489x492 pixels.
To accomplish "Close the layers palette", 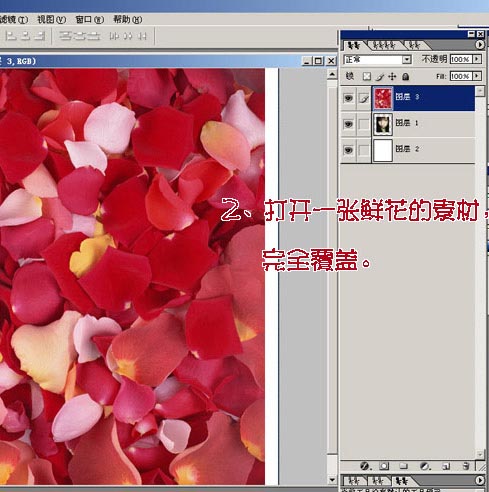I will 480,34.
